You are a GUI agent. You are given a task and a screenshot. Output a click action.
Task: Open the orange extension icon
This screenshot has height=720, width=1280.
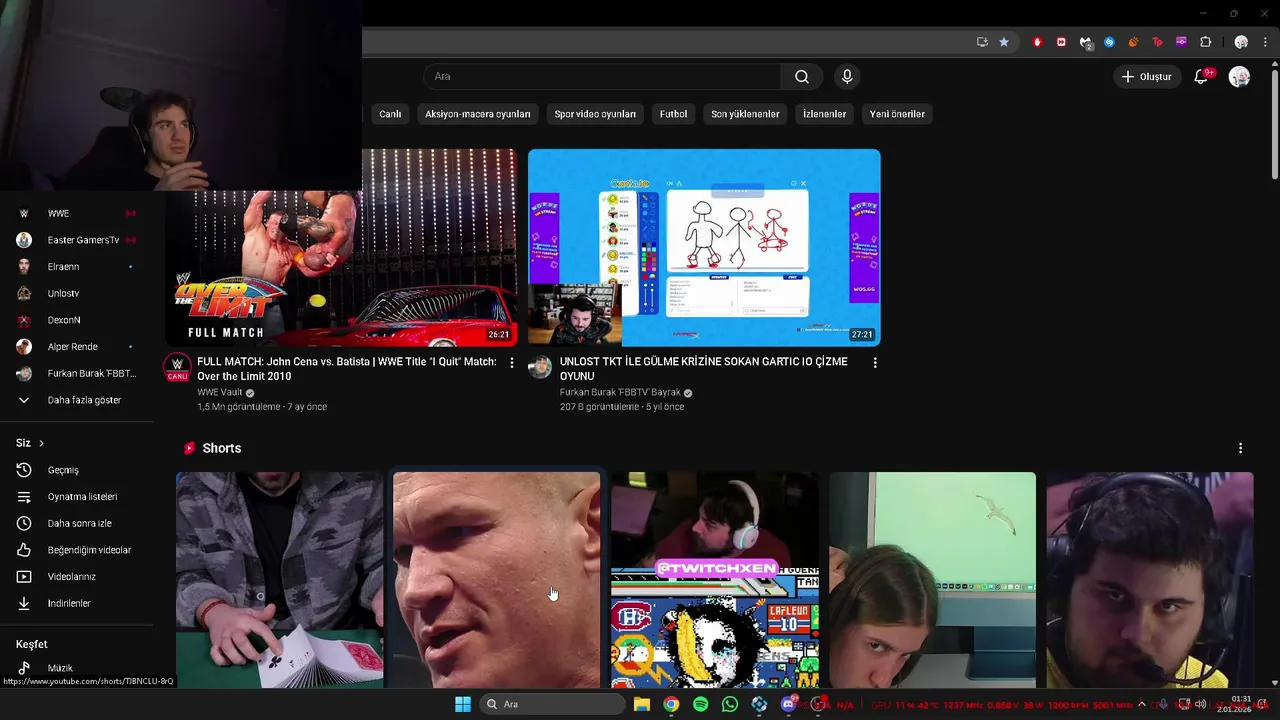click(1133, 42)
